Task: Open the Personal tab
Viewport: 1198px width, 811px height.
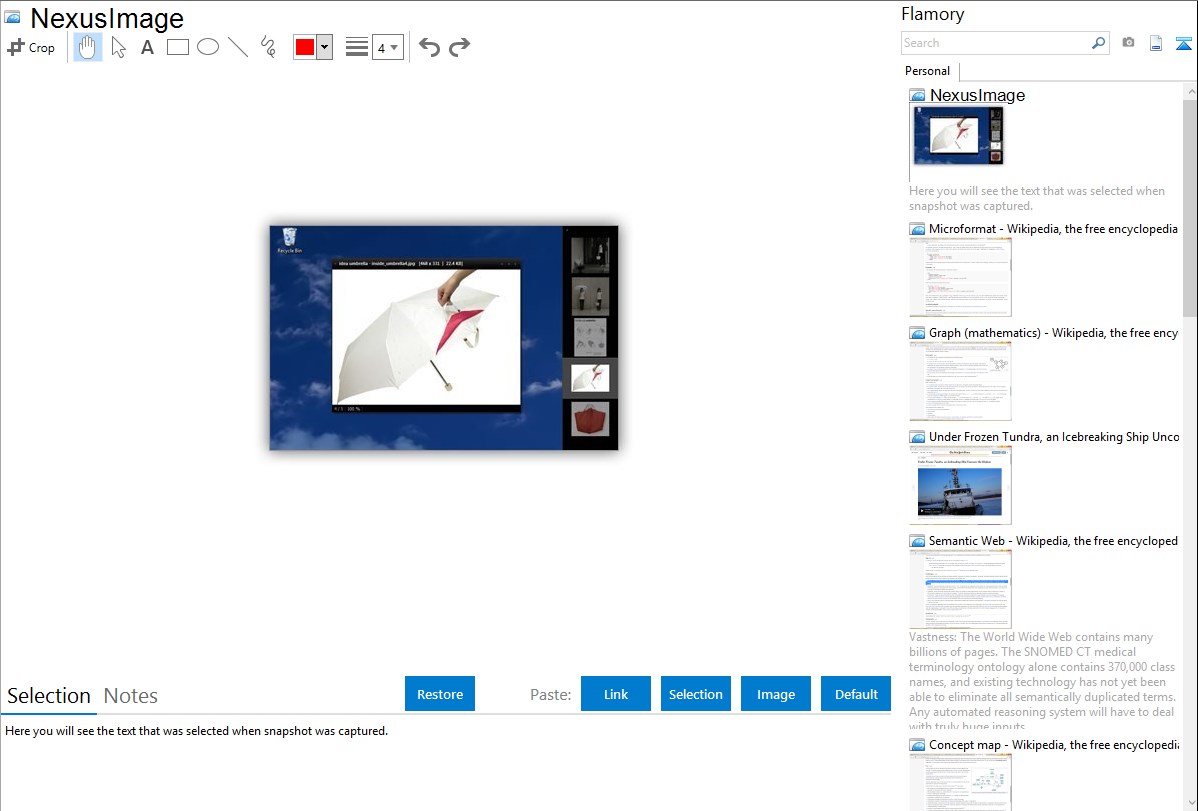Action: click(927, 71)
